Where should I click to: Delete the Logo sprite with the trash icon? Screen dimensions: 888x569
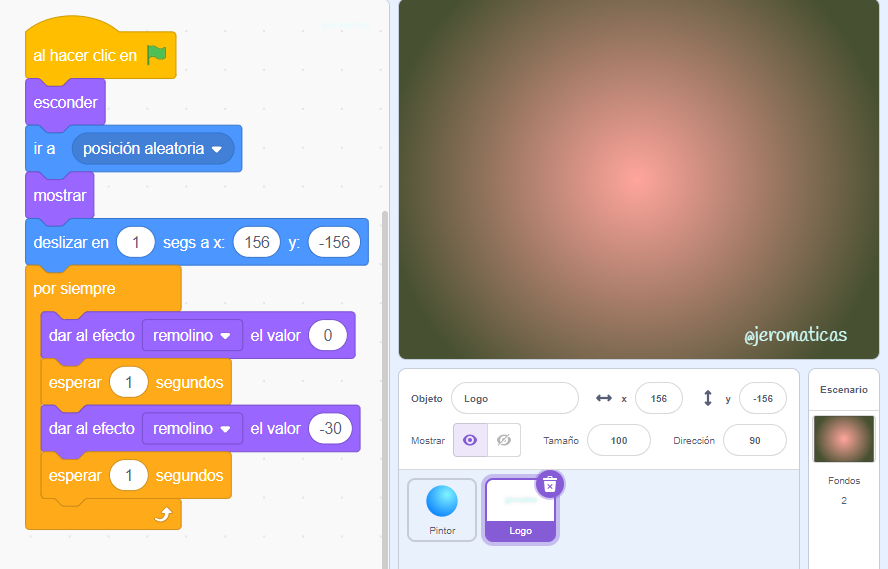tap(549, 485)
